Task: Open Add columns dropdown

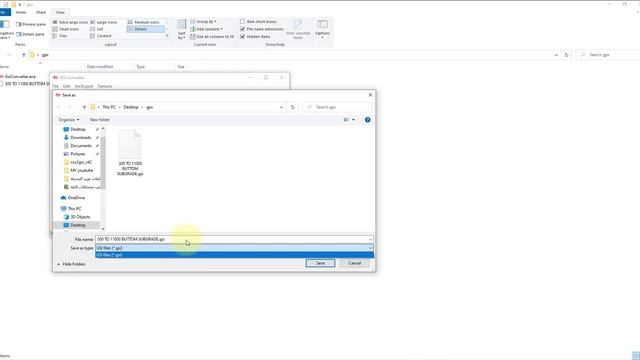Action: click(207, 29)
